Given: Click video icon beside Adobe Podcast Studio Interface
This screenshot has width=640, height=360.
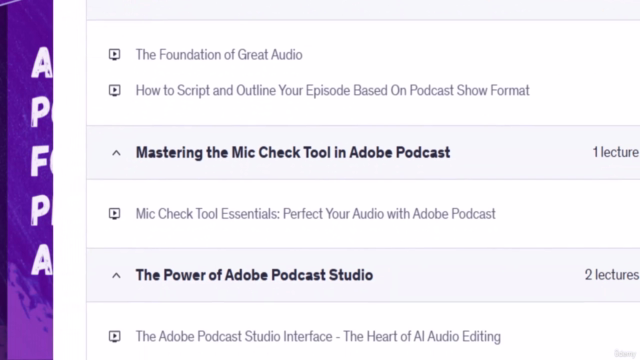Looking at the screenshot, I should coord(115,336).
